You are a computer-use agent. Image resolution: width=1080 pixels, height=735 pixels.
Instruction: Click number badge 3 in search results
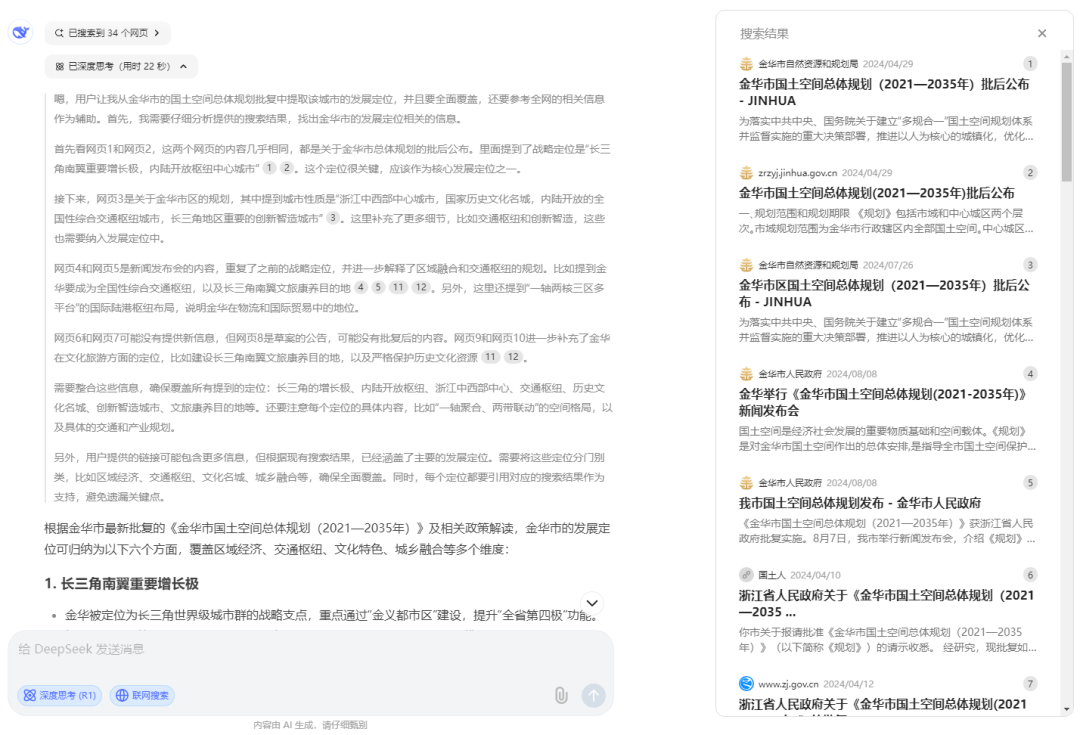tap(1030, 265)
